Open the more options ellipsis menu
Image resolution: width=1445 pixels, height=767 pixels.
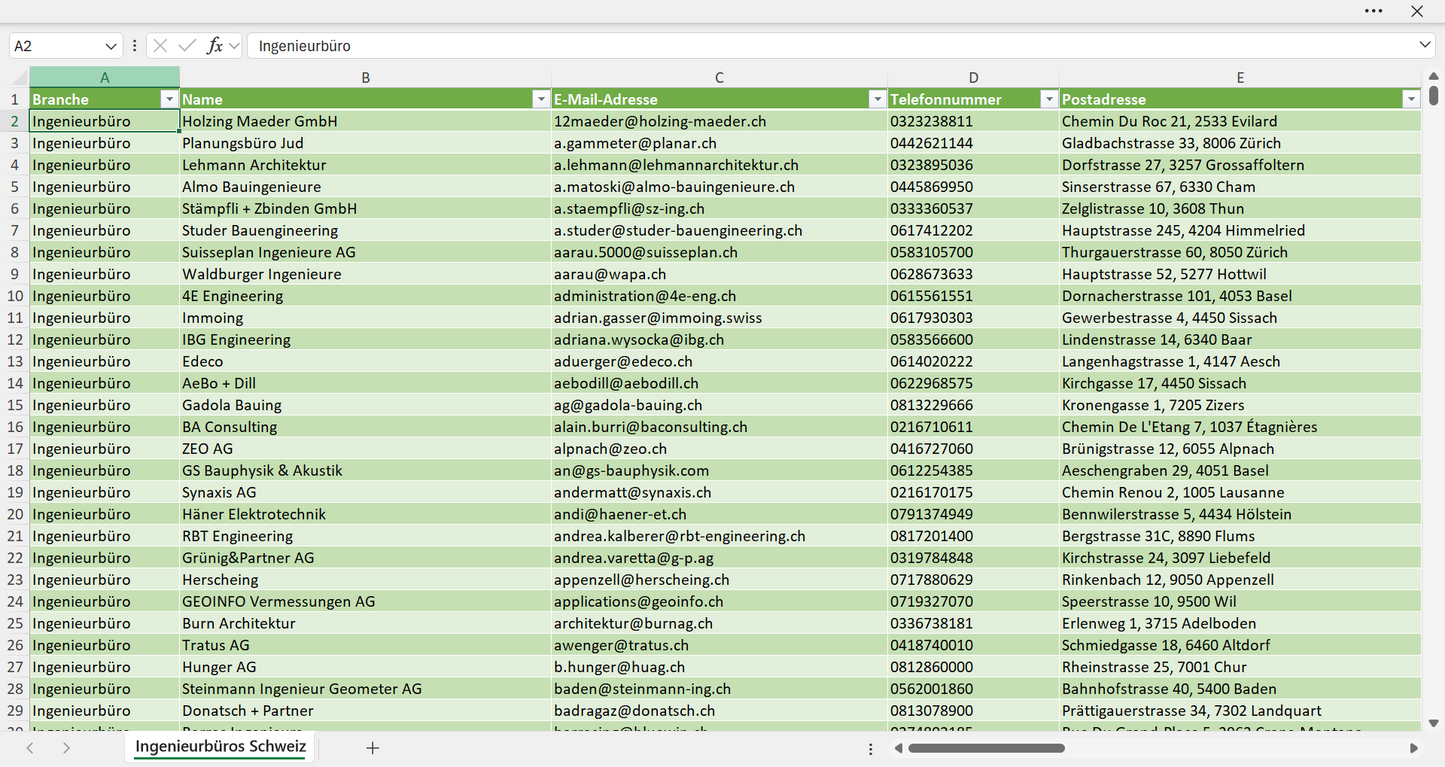[1373, 11]
